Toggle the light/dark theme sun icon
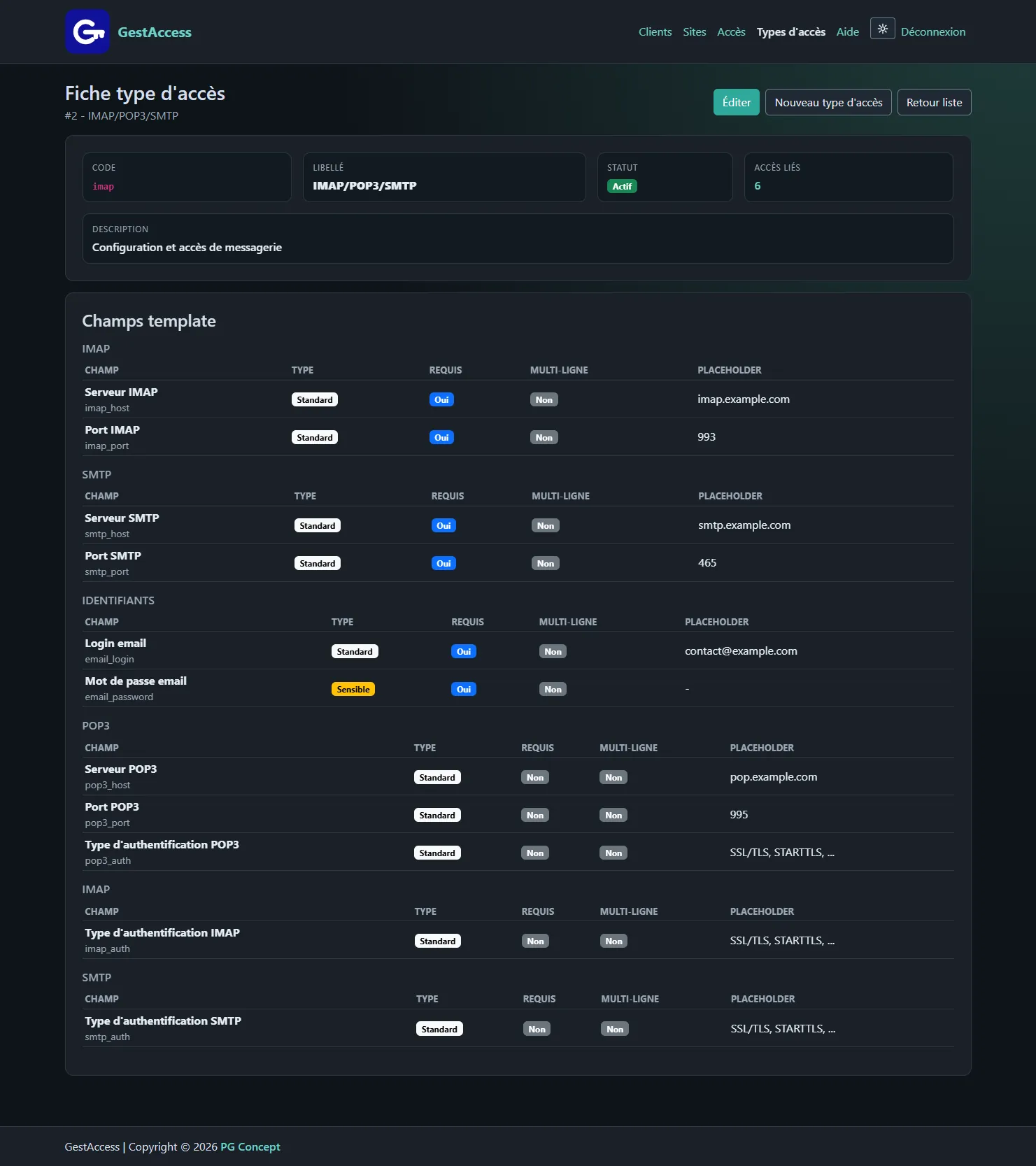Viewport: 1036px width, 1166px height. coord(882,29)
